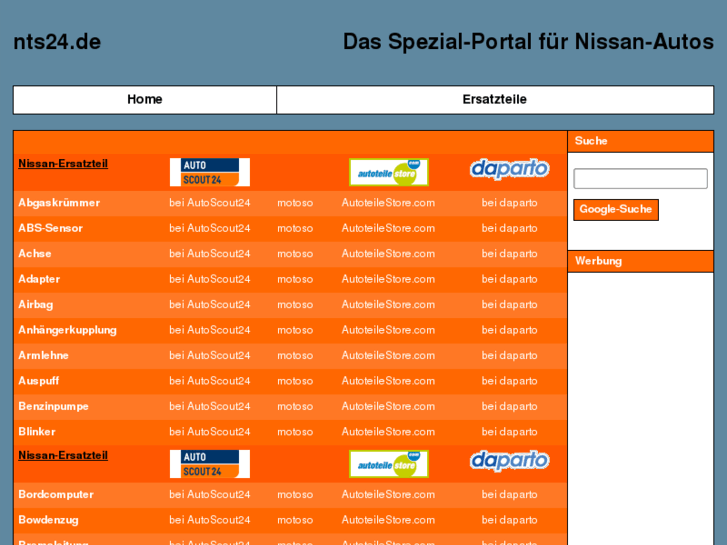Click the lower daparto logo above Bordcomputer
Image resolution: width=727 pixels, height=545 pixels.
510,461
